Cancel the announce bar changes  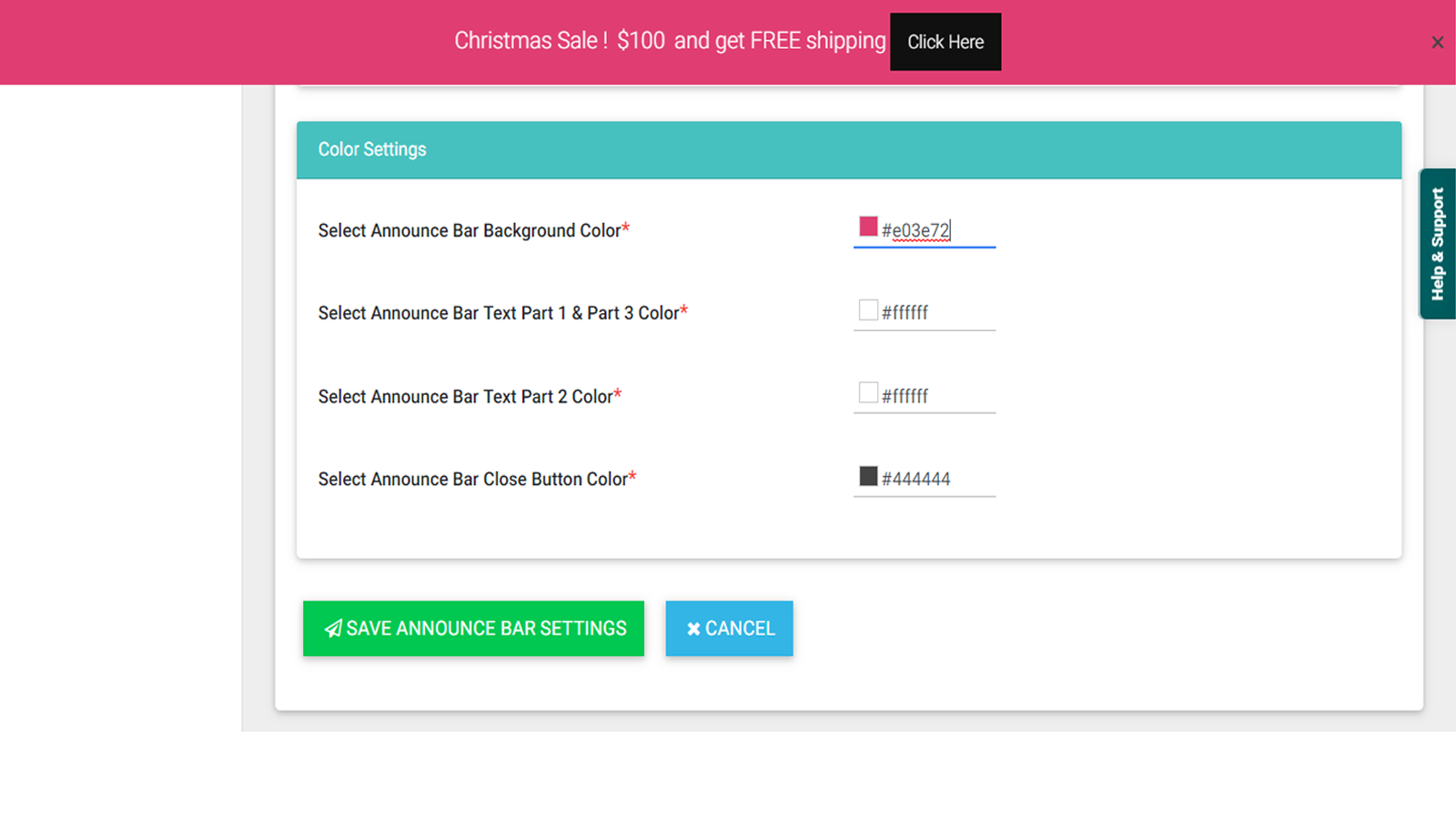(x=729, y=628)
